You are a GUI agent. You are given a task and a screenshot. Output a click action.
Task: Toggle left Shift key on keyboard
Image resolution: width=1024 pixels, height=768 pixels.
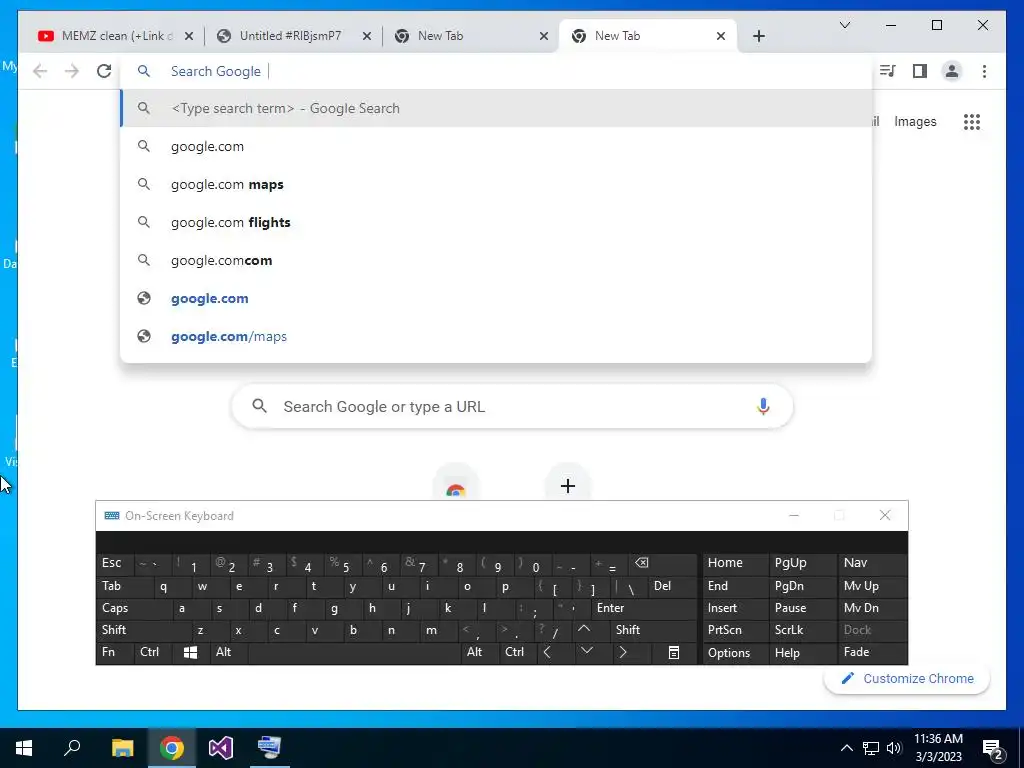coord(144,630)
